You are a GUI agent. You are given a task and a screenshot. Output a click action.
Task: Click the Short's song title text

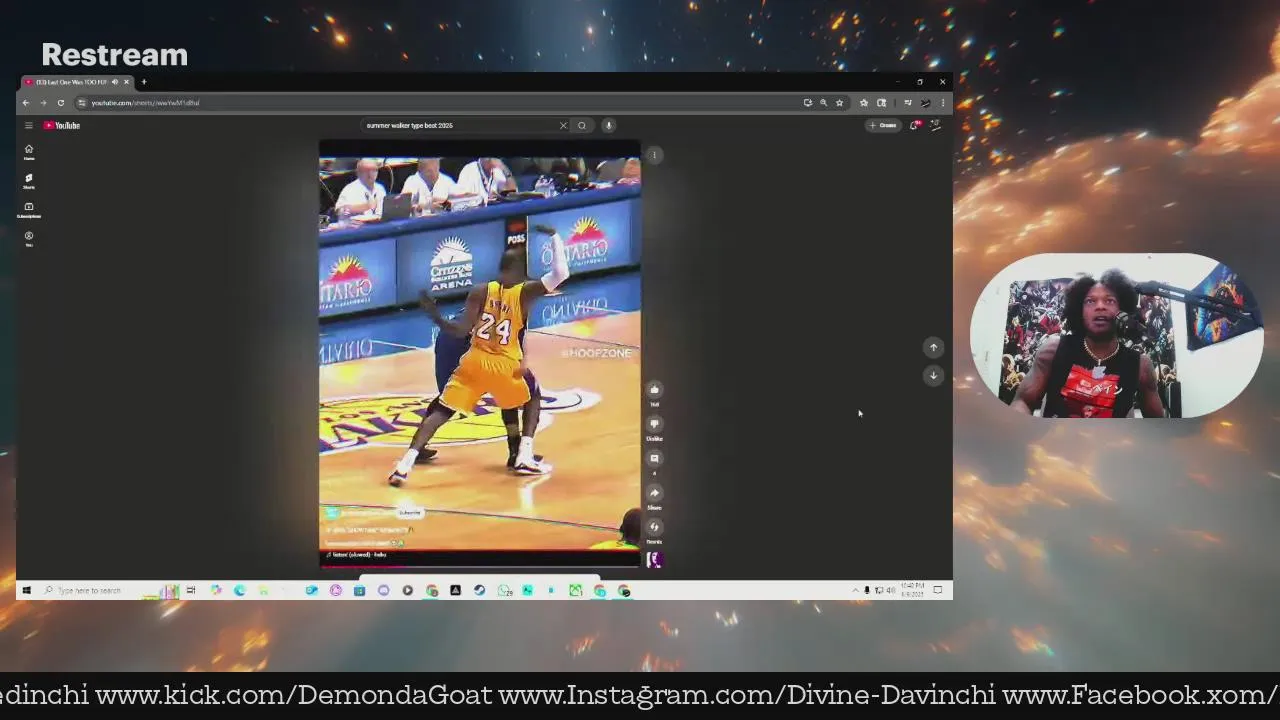coord(356,555)
